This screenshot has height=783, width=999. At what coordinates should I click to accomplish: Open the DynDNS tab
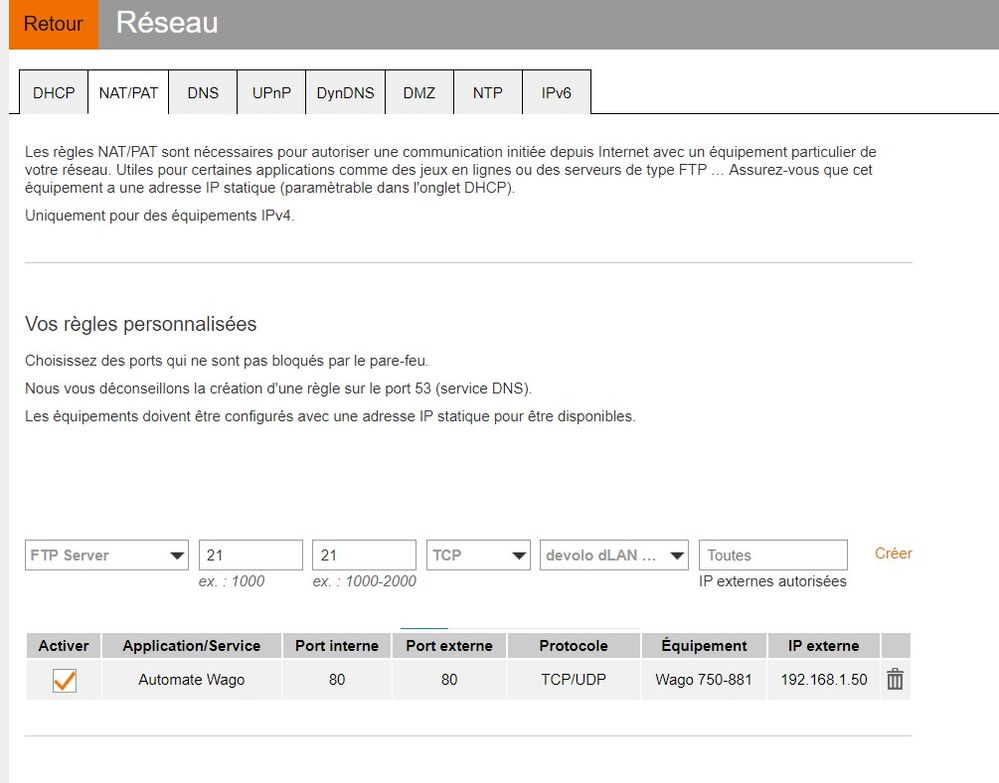pyautogui.click(x=345, y=93)
